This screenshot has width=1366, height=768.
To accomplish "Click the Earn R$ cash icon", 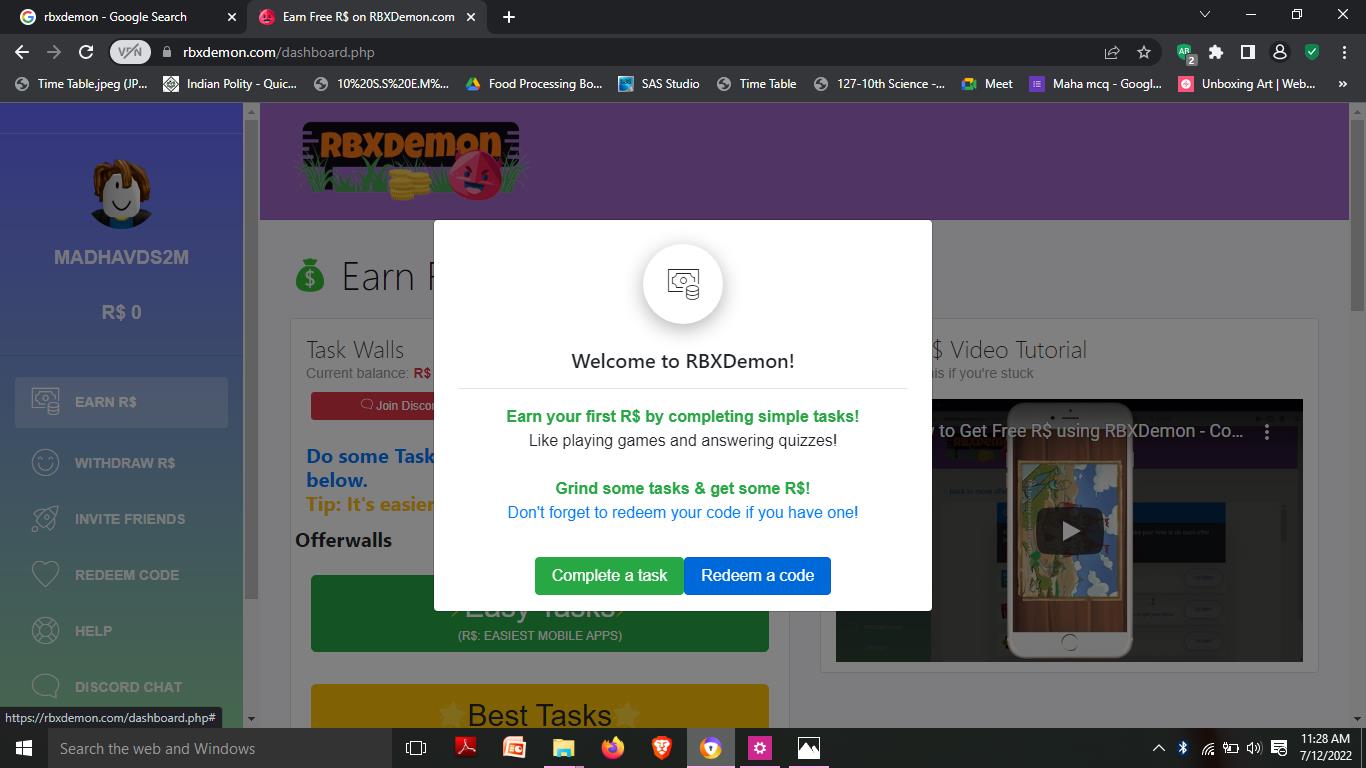I will click(46, 401).
